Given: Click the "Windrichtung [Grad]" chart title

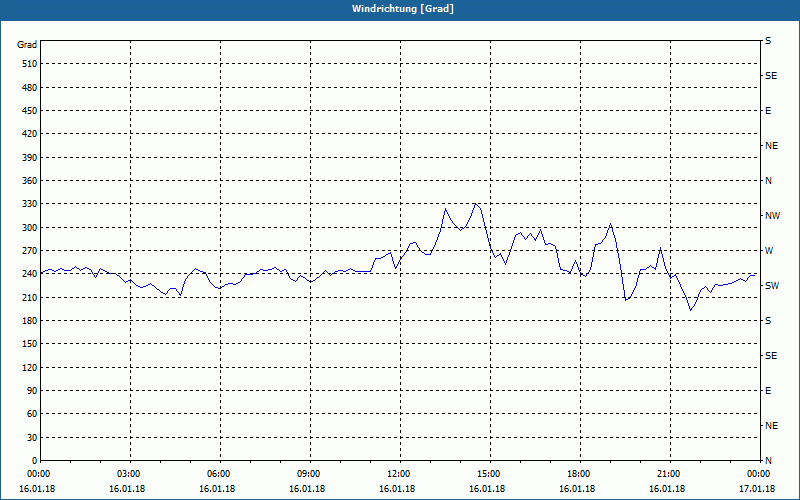Looking at the screenshot, I should (x=403, y=9).
